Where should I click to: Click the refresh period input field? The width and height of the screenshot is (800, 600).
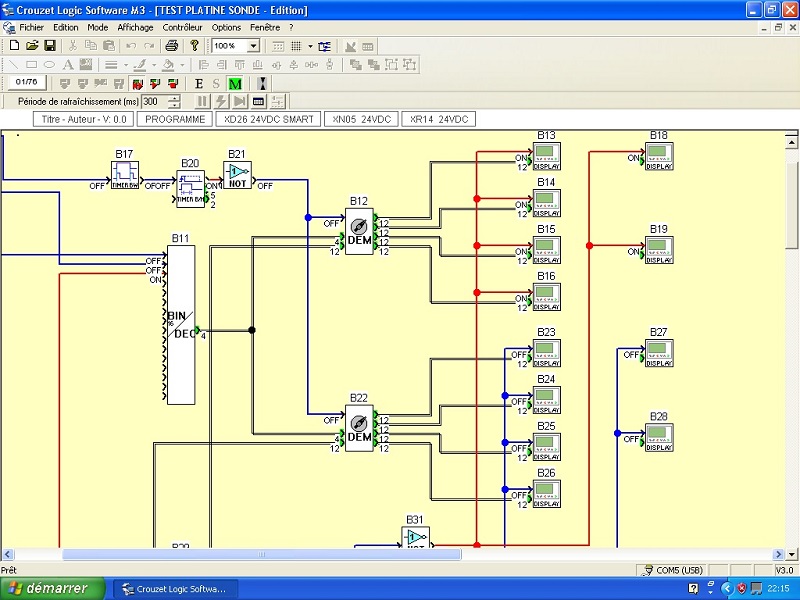click(153, 101)
